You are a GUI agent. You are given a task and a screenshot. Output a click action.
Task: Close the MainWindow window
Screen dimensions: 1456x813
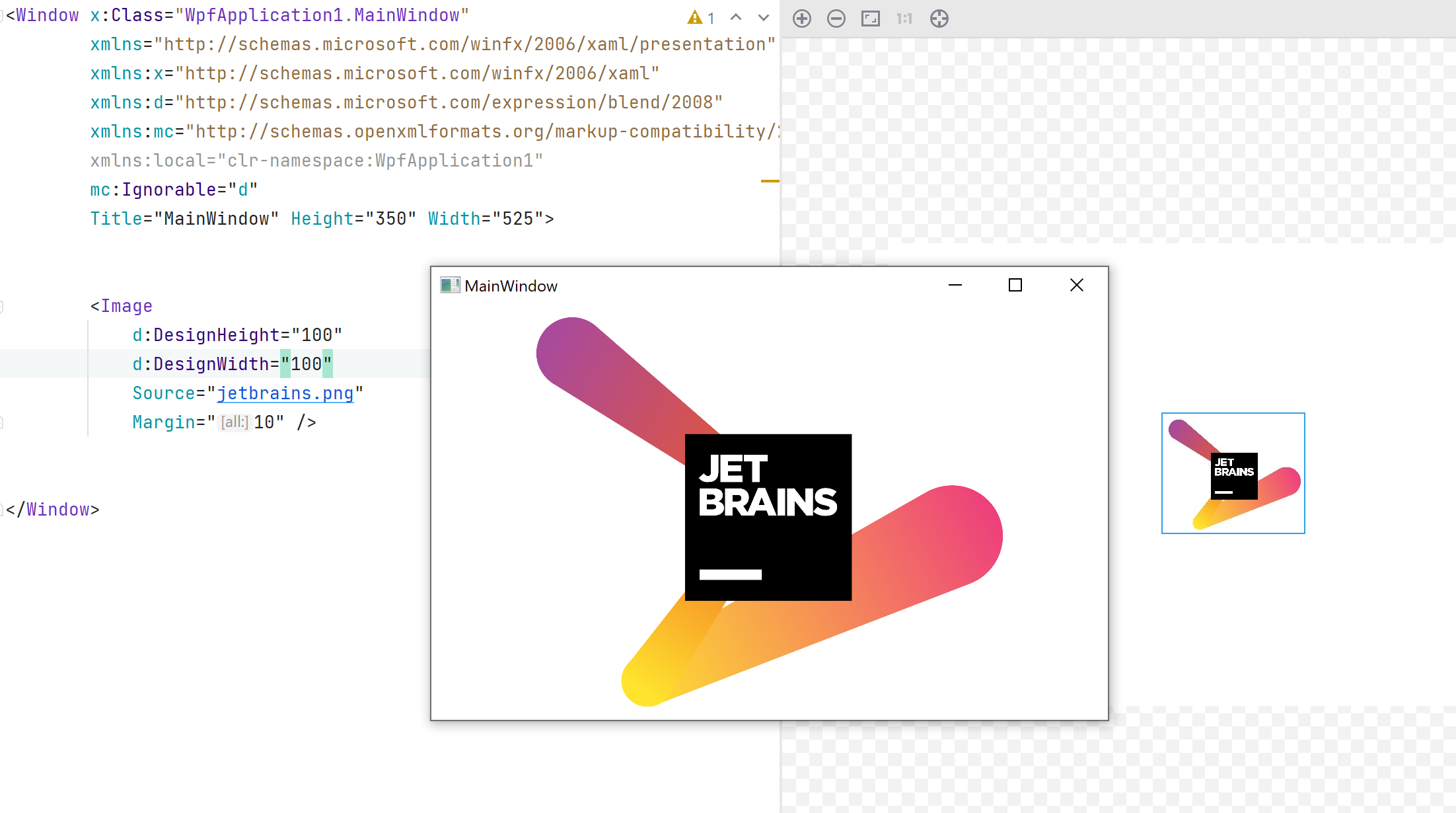tap(1077, 285)
